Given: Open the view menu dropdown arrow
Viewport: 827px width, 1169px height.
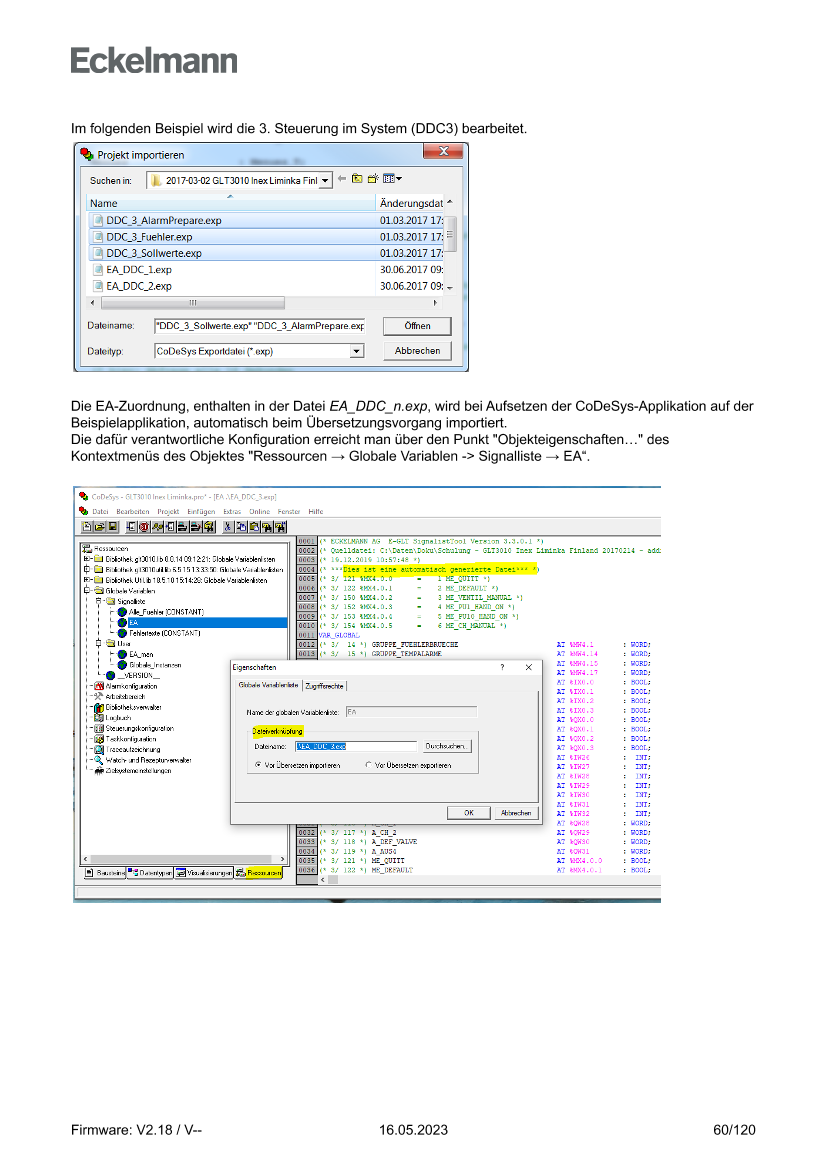Looking at the screenshot, I should [398, 179].
